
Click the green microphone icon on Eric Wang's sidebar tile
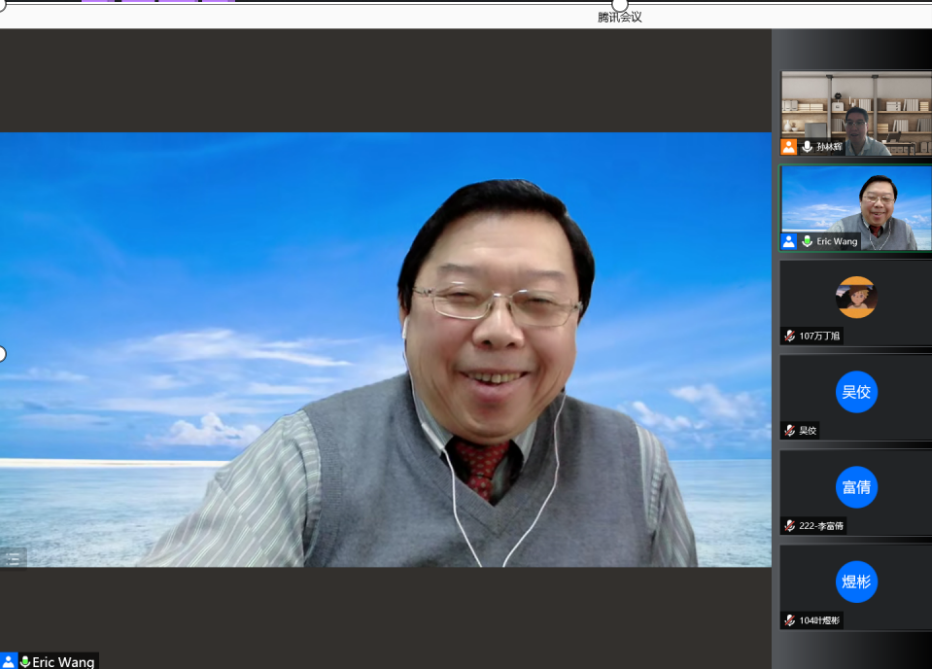[807, 242]
